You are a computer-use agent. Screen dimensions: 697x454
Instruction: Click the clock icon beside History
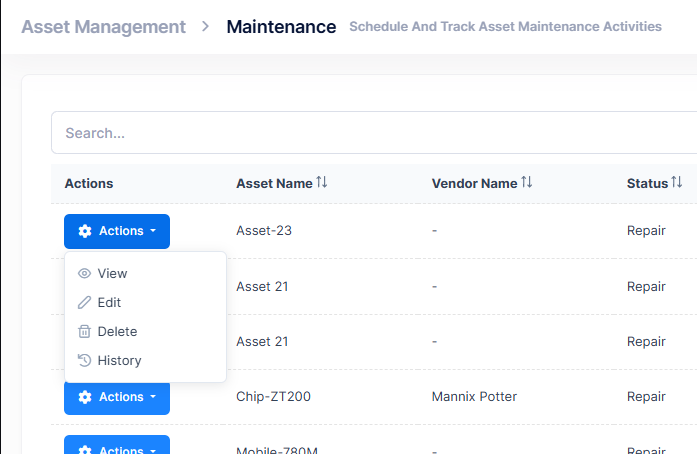pyautogui.click(x=84, y=360)
